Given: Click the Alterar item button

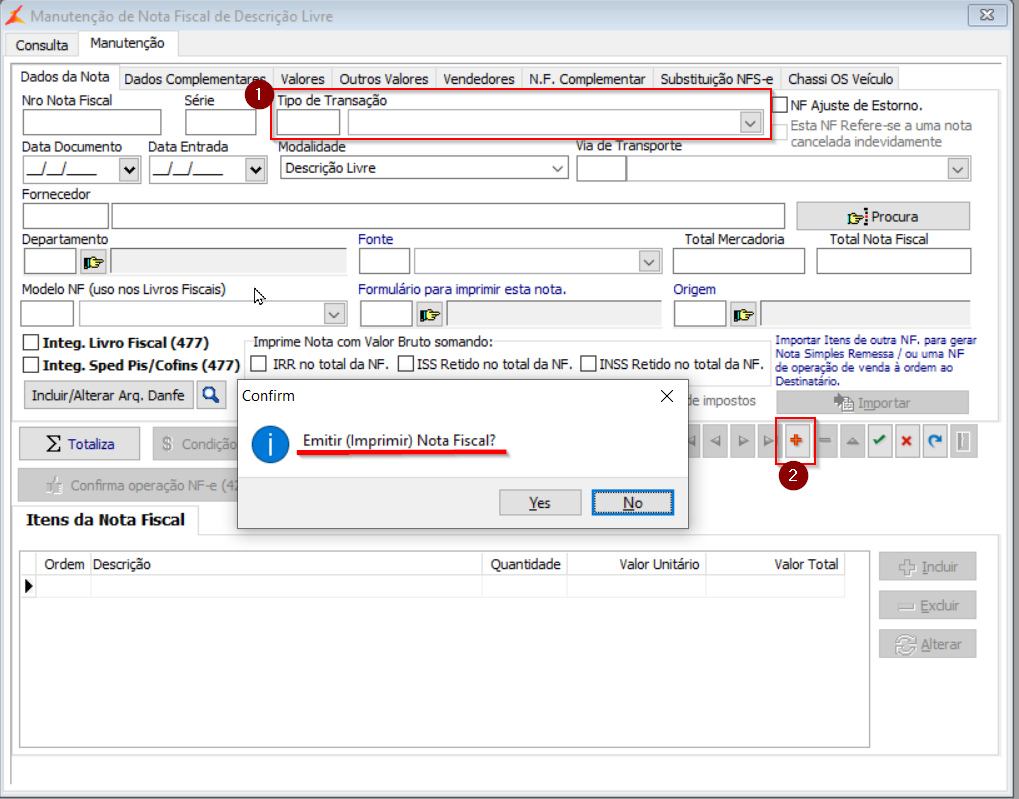Looking at the screenshot, I should click(x=927, y=644).
